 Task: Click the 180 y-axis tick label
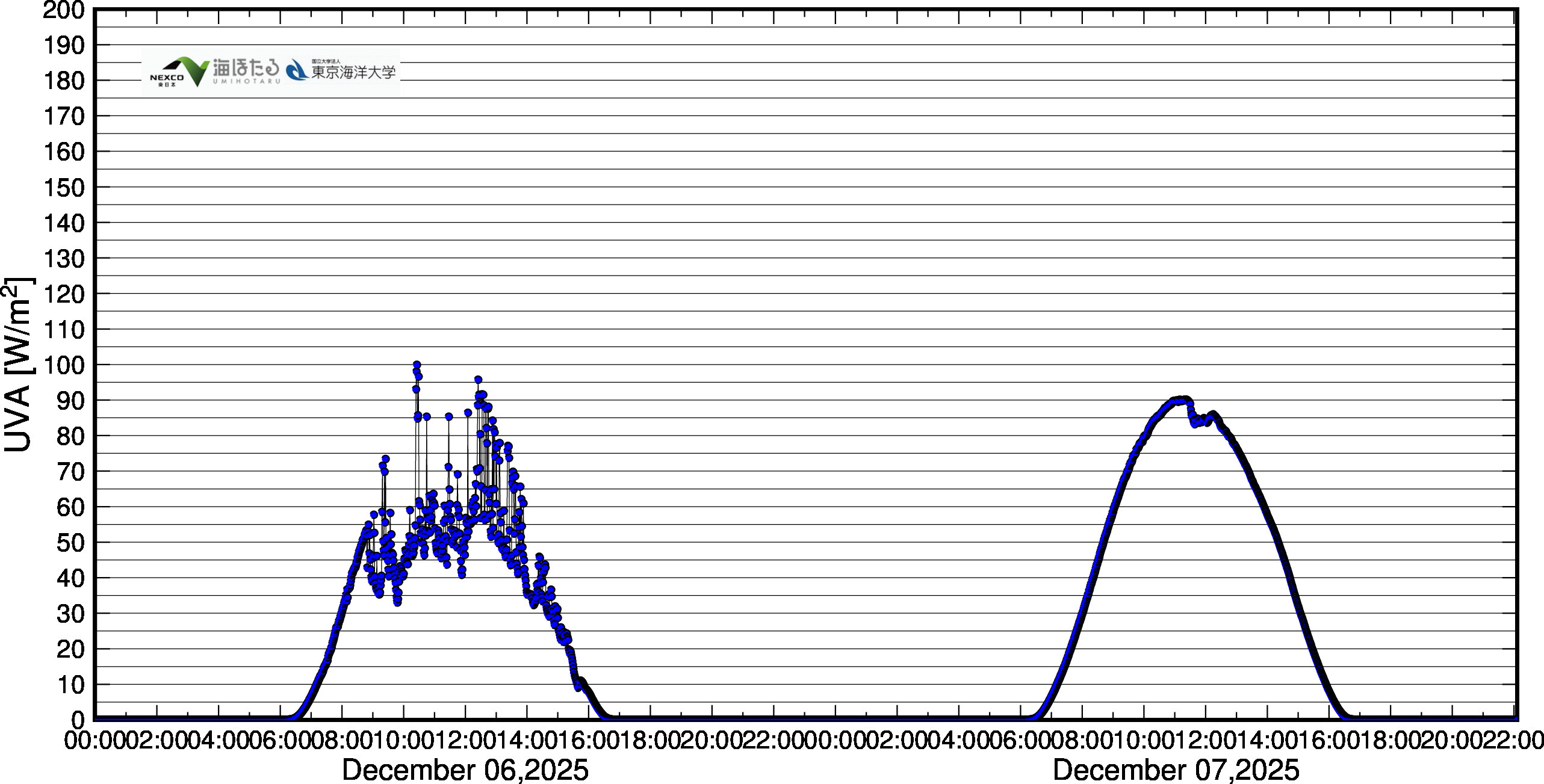click(x=63, y=81)
